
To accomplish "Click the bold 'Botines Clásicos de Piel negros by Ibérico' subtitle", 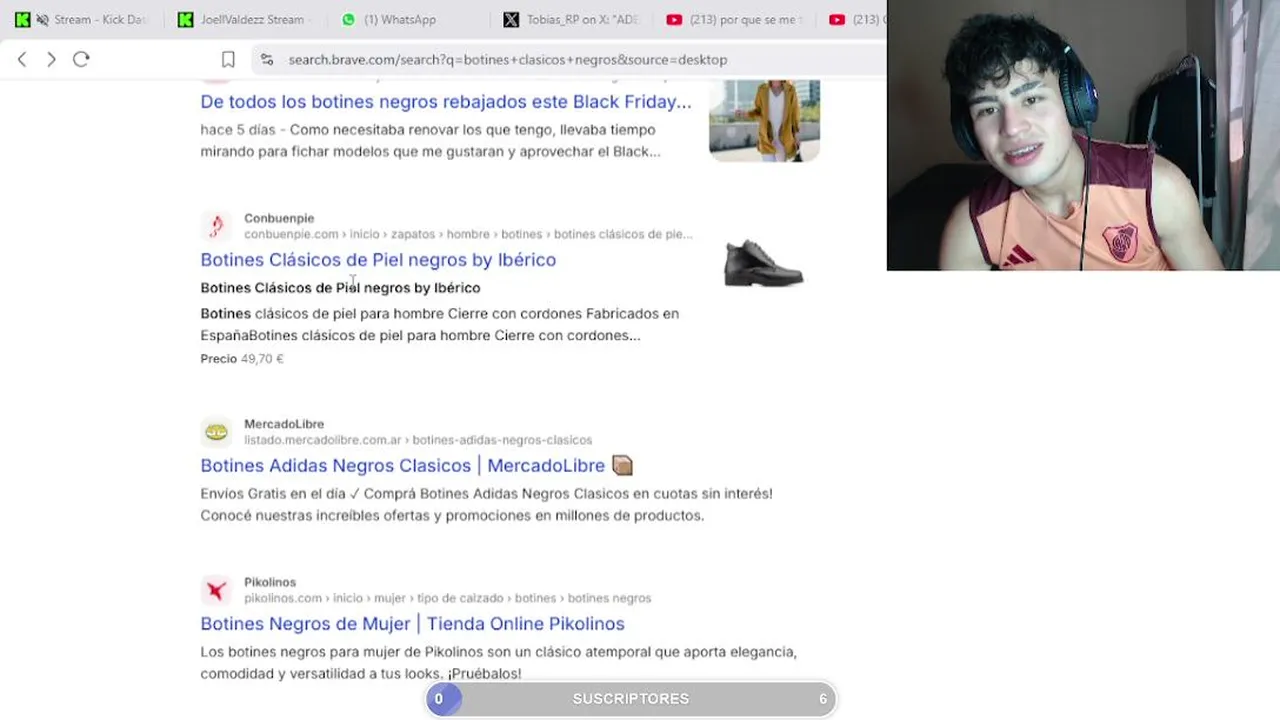I will 340,287.
